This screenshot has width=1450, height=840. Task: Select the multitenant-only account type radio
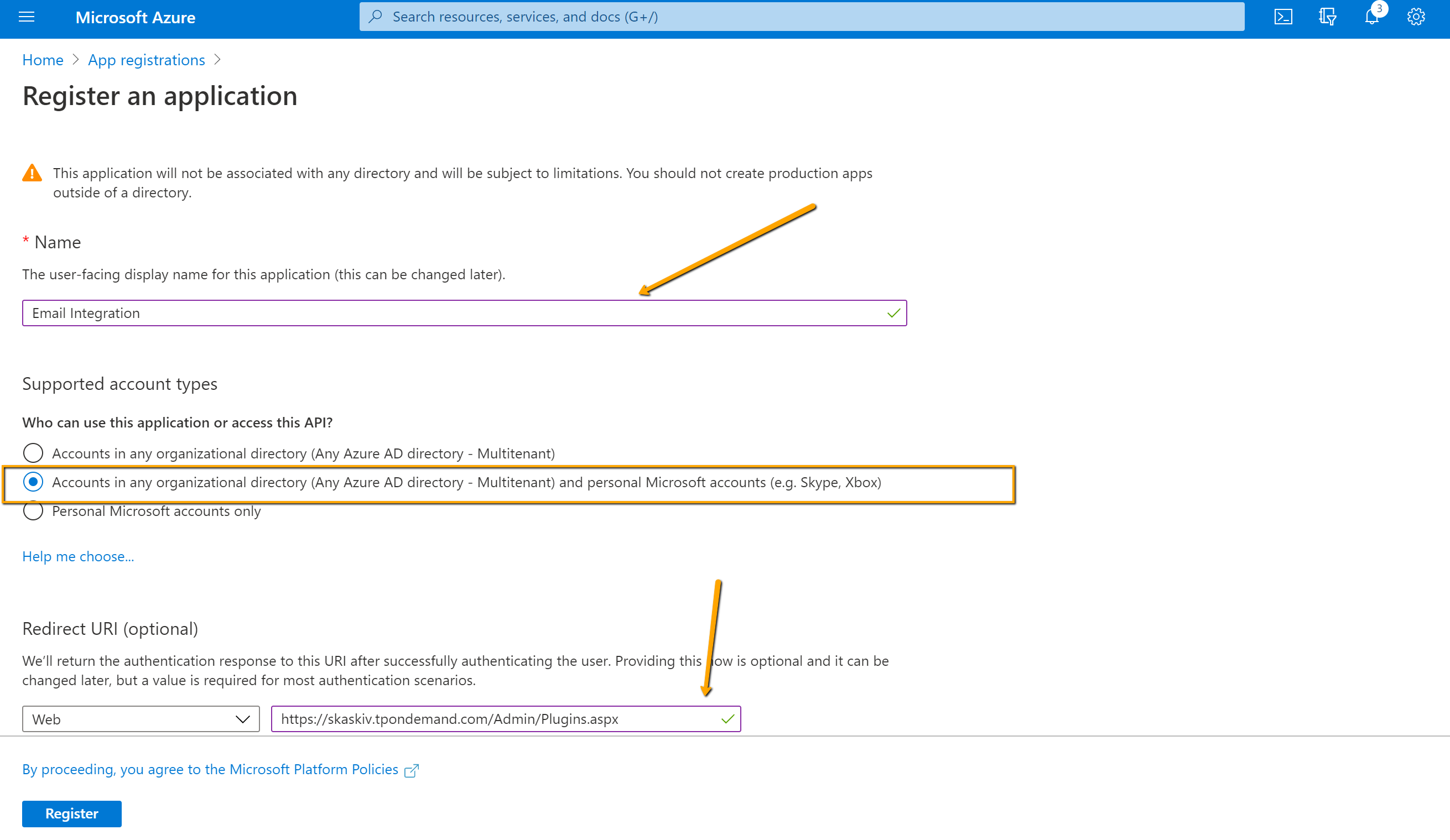[x=33, y=453]
